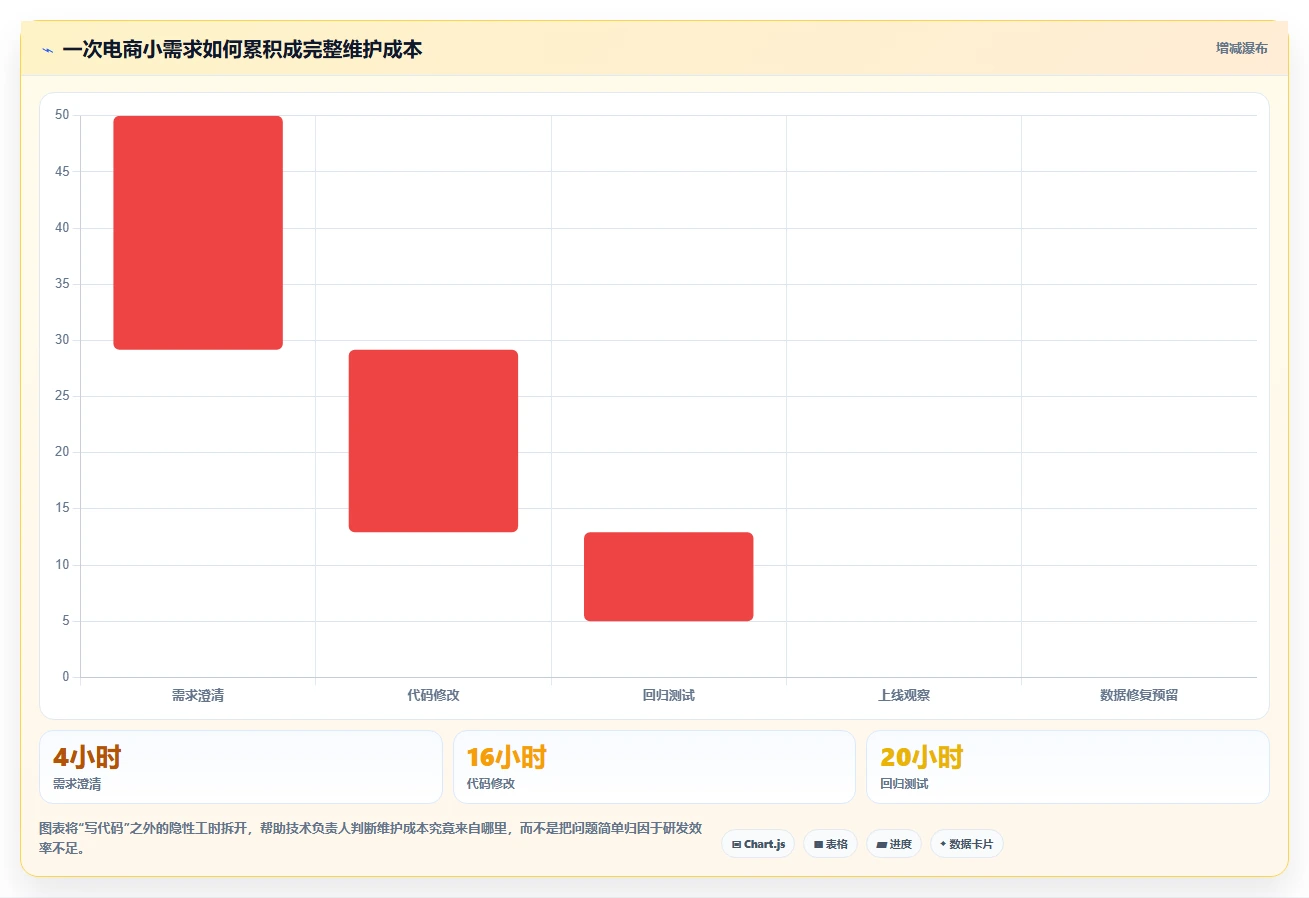1309x898 pixels.
Task: Click the 增减瀑布 label in the header
Action: 1241,48
